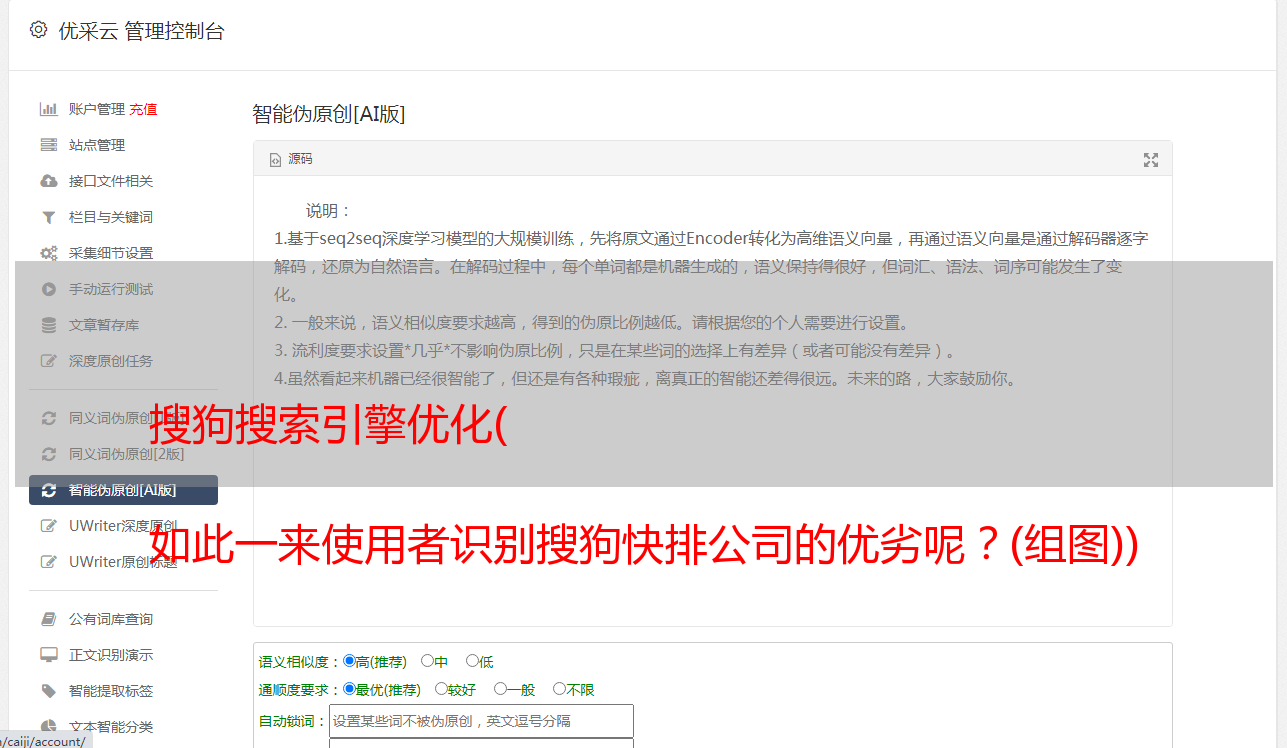Open 账户管理 bar chart icon

click(48, 109)
